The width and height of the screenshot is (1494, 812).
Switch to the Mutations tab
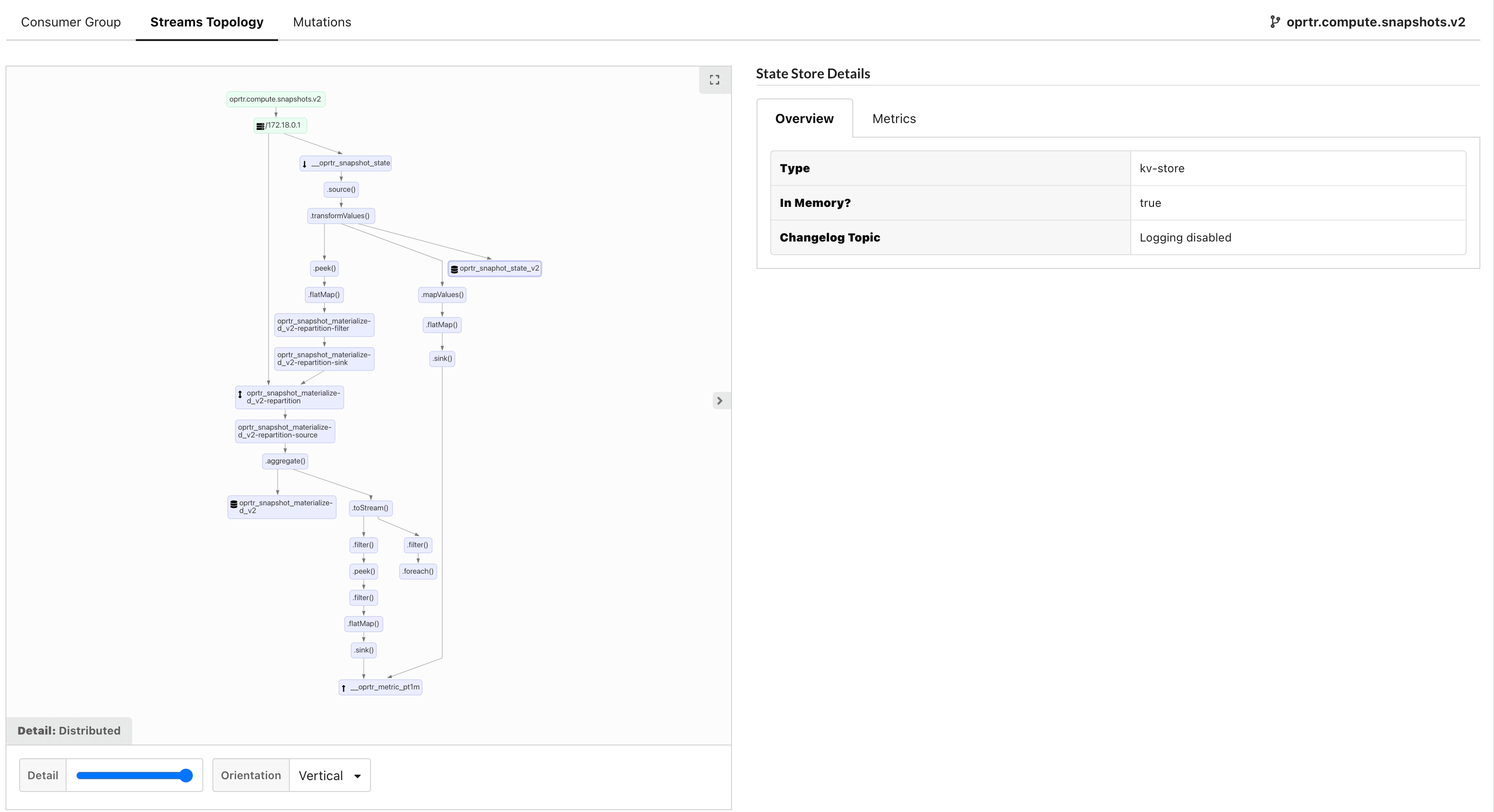click(322, 22)
